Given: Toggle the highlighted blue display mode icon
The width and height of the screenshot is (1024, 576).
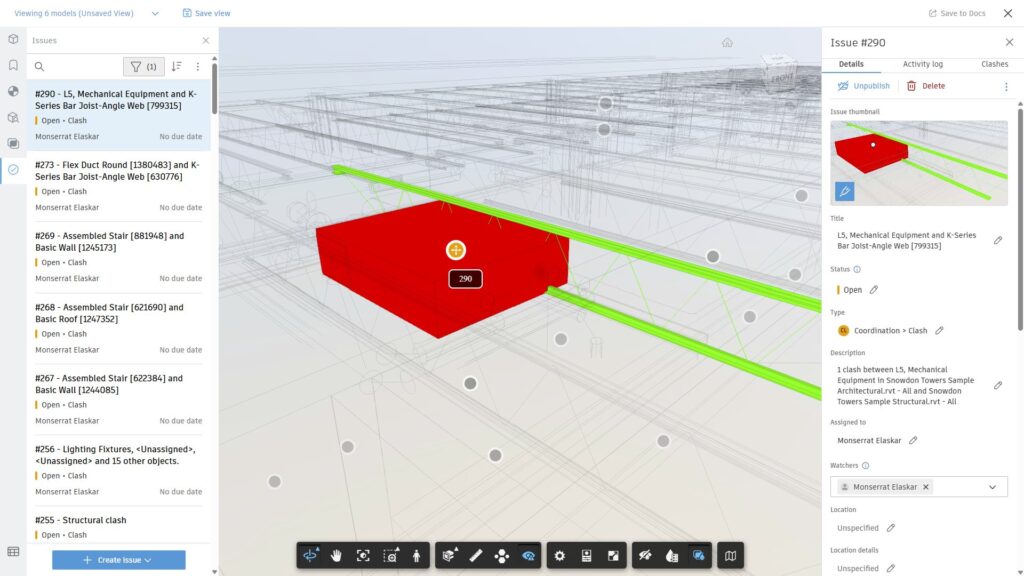Looking at the screenshot, I should tap(699, 555).
